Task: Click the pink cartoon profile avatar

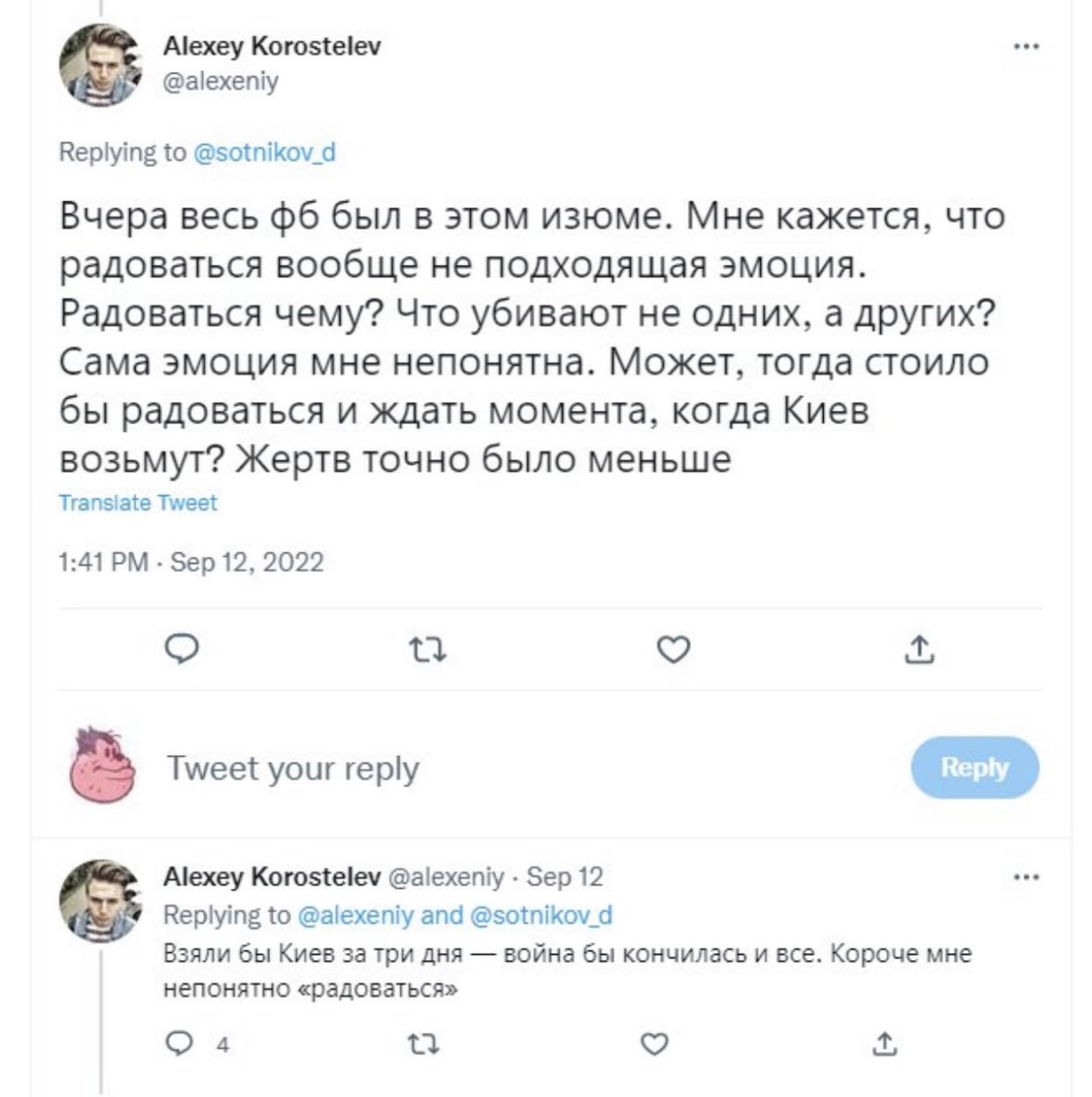Action: point(102,765)
